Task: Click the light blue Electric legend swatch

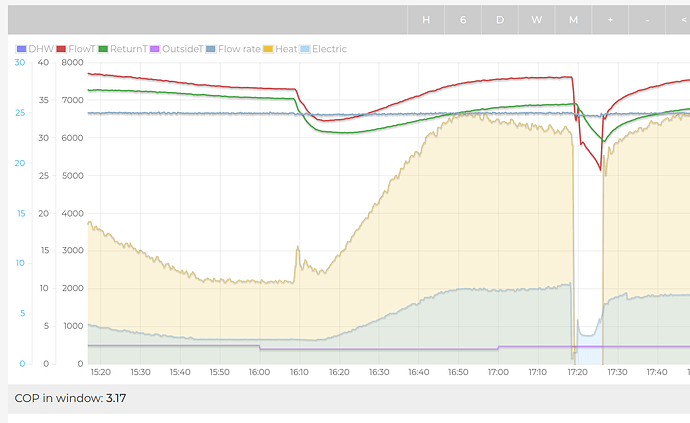Action: 305,48
